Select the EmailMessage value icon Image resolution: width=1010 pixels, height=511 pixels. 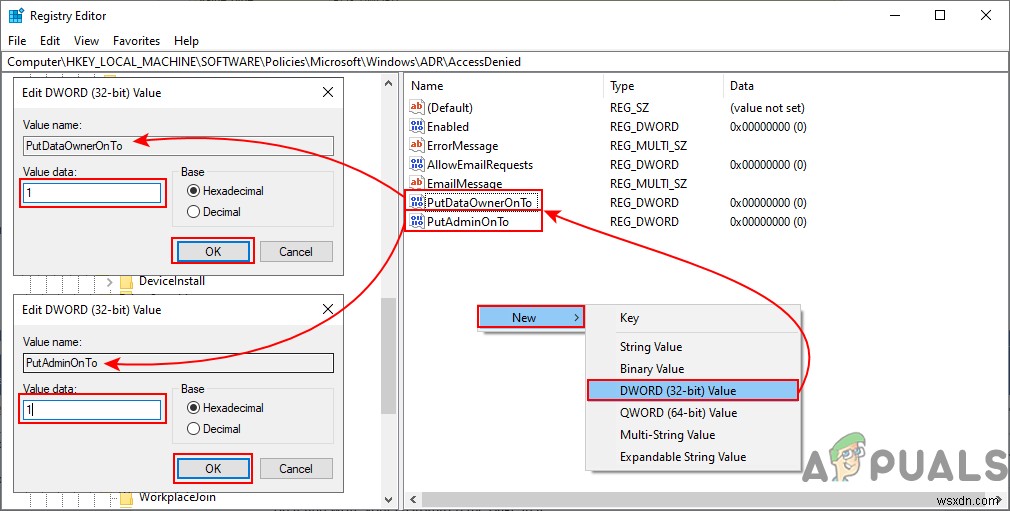tap(417, 184)
